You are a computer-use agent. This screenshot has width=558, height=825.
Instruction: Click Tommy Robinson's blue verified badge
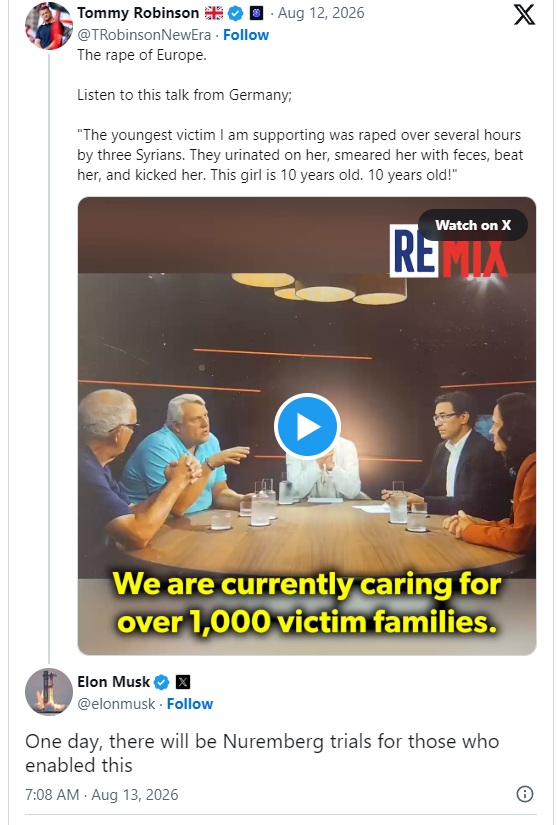[235, 13]
